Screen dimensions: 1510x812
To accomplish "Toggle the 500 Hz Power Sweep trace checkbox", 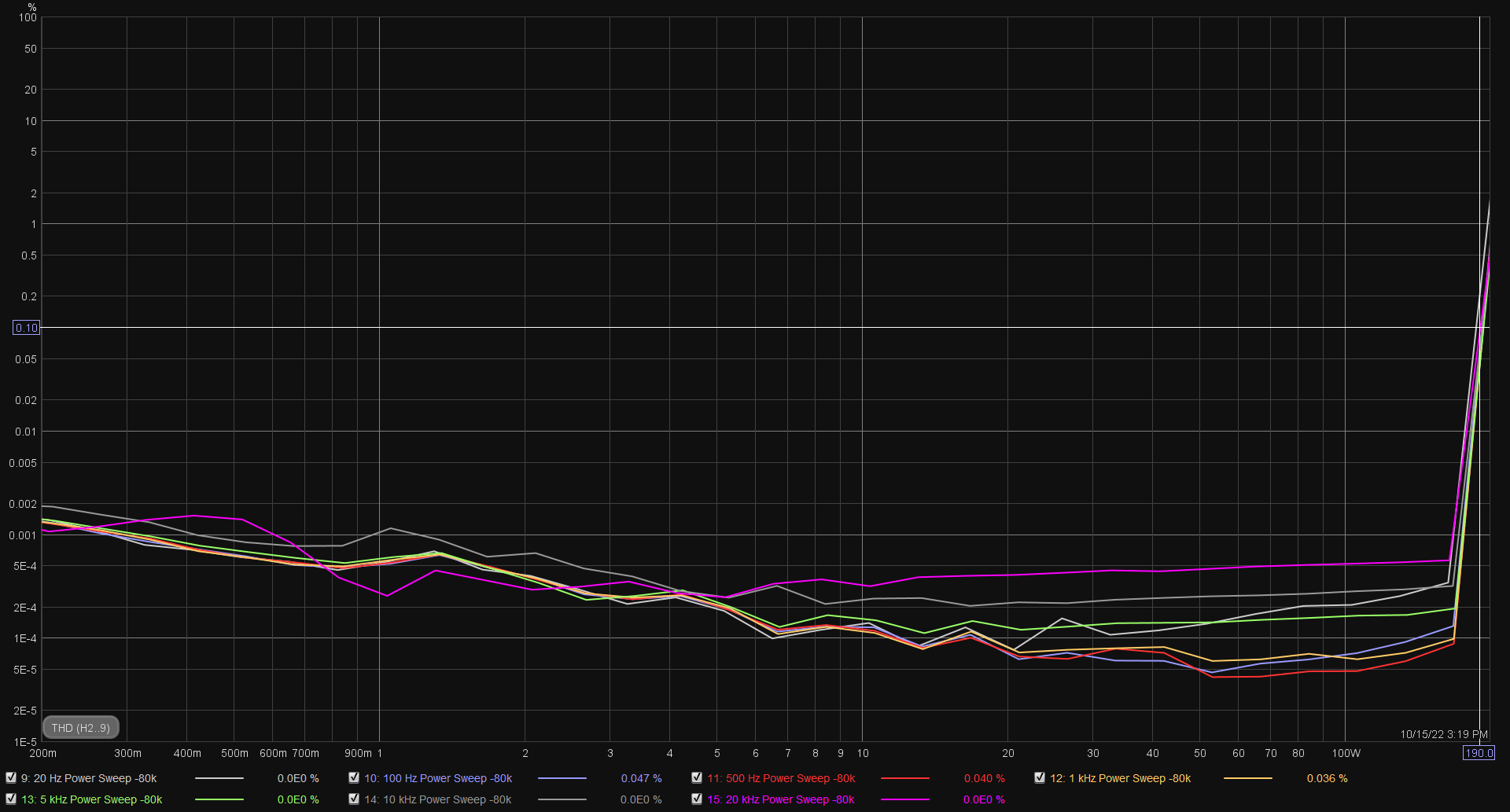I will (x=697, y=777).
